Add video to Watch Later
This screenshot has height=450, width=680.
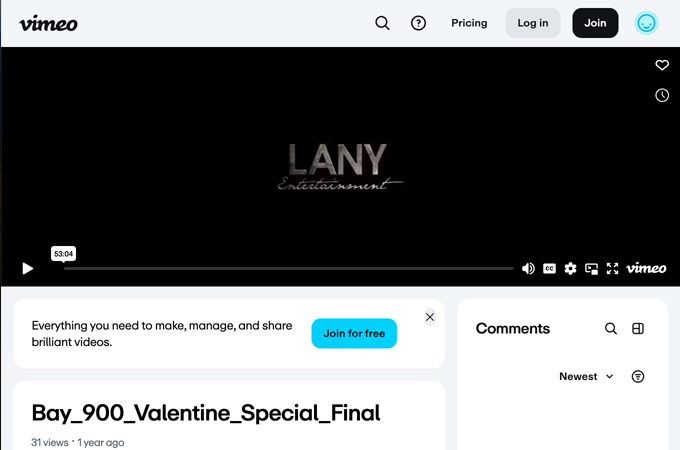(662, 95)
